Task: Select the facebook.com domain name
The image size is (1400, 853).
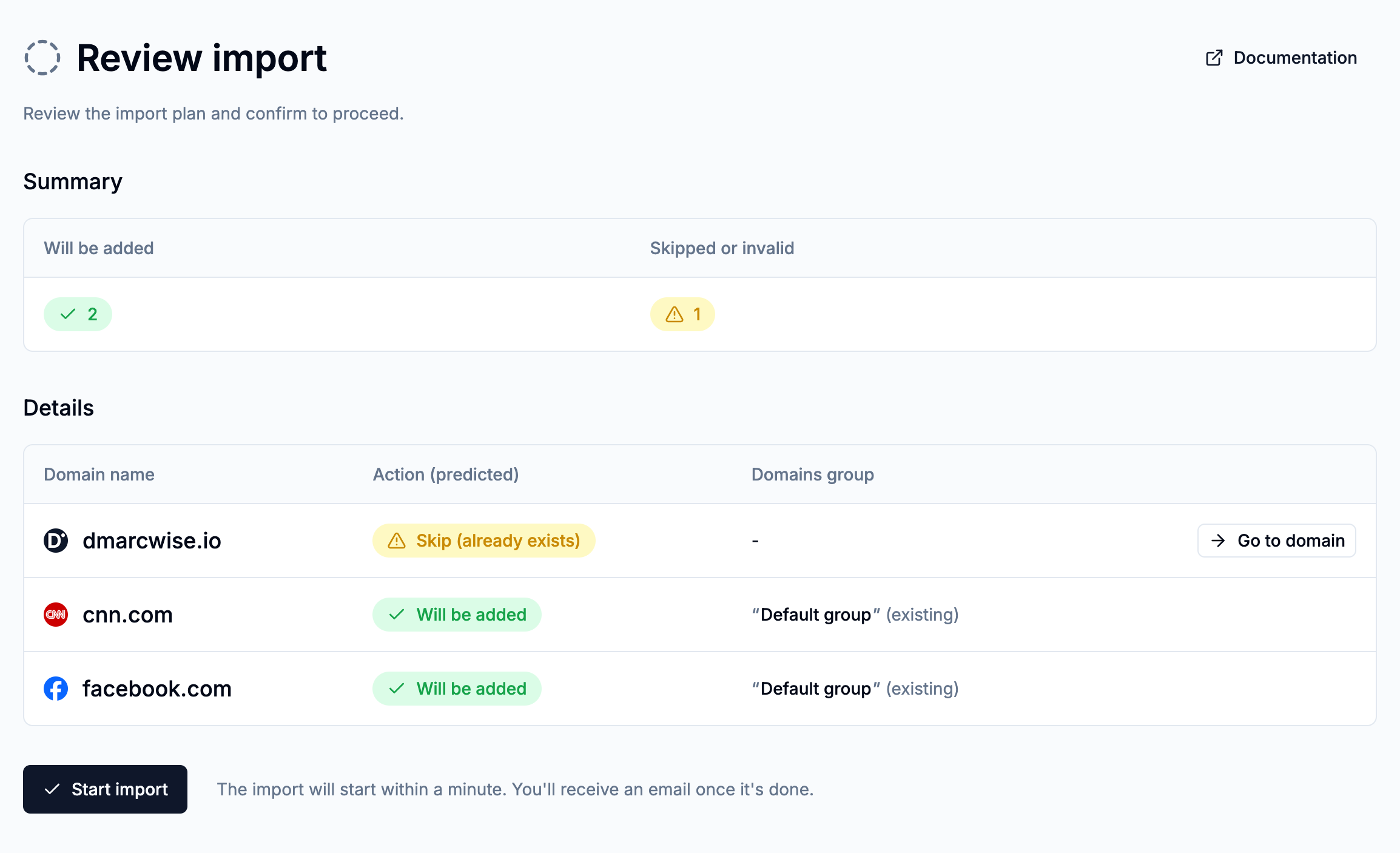Action: 157,689
